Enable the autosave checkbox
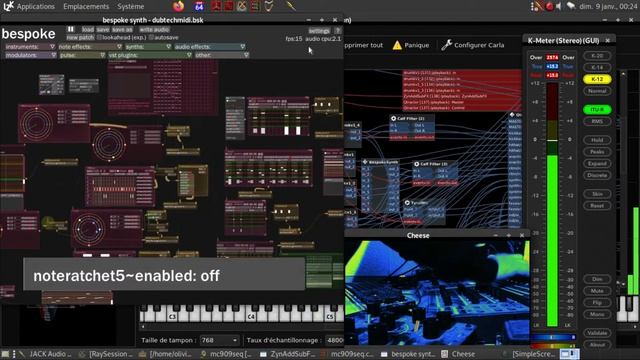This screenshot has height=360, width=640. click(151, 37)
